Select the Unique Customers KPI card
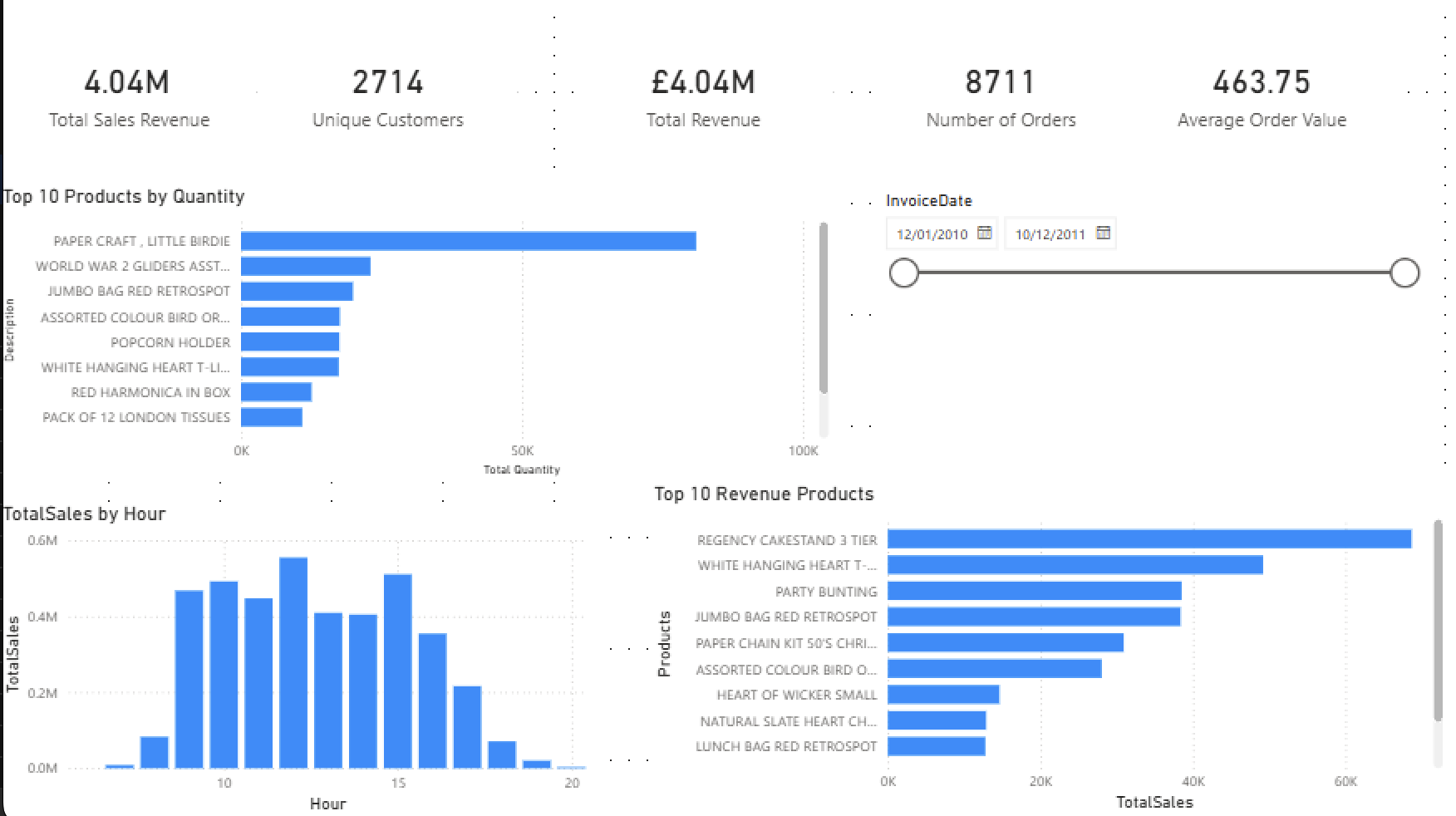This screenshot has height=816, width=1456. (388, 97)
